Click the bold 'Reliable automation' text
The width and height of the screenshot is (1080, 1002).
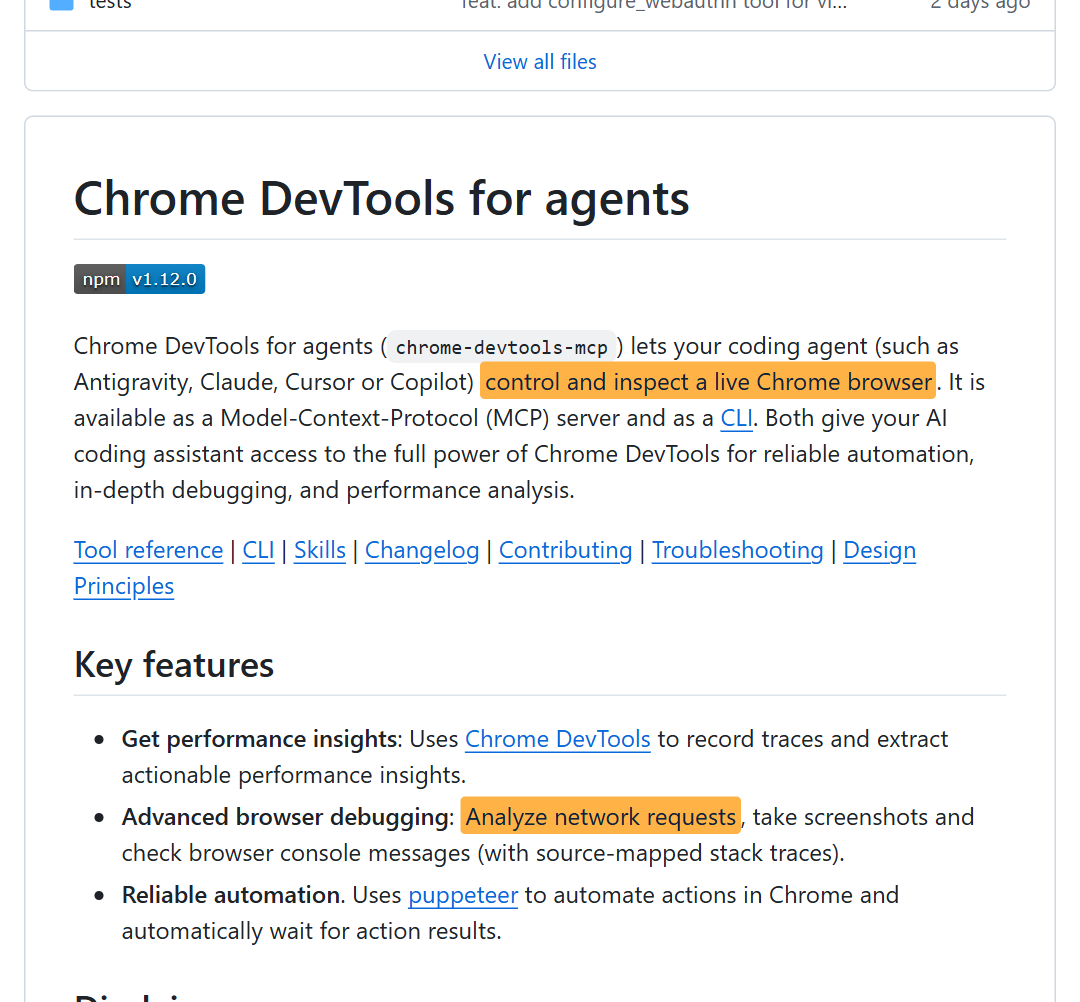point(230,895)
